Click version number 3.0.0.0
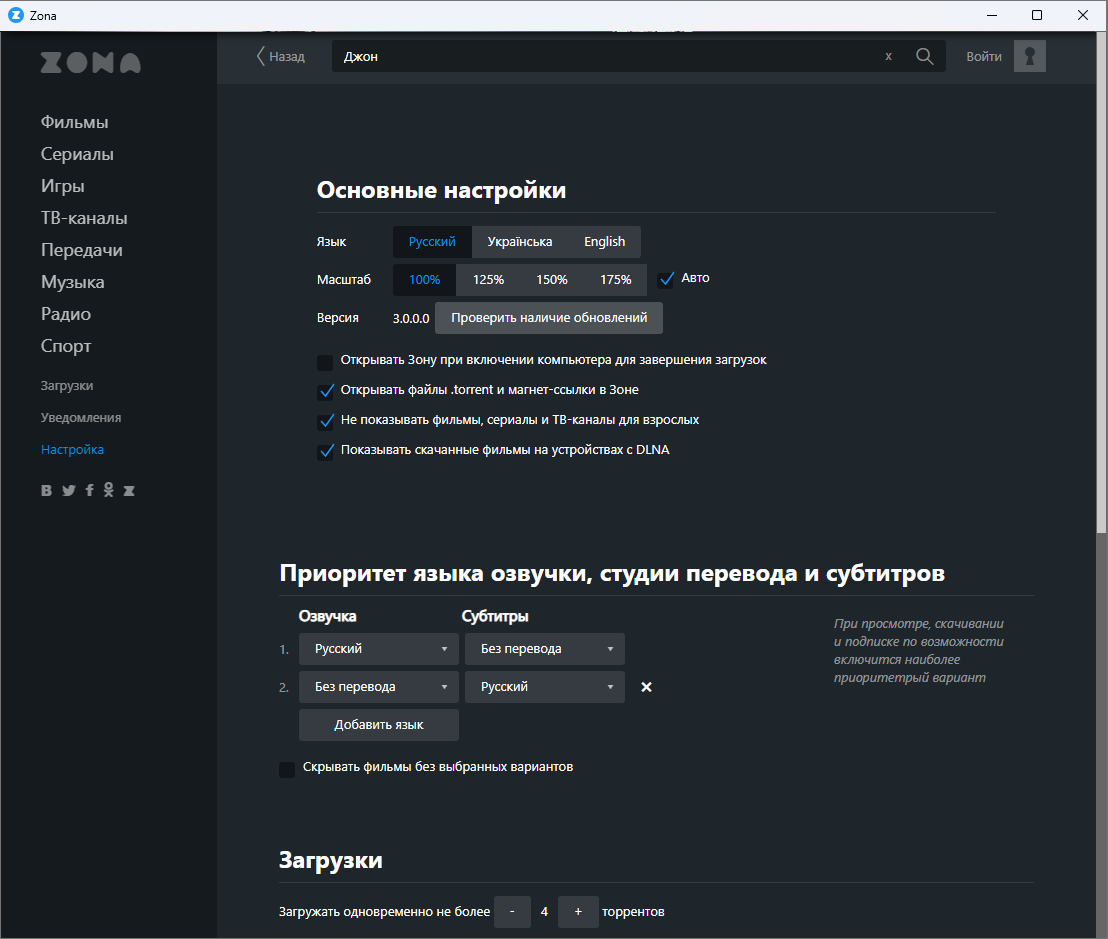Image resolution: width=1108 pixels, height=939 pixels. click(411, 319)
